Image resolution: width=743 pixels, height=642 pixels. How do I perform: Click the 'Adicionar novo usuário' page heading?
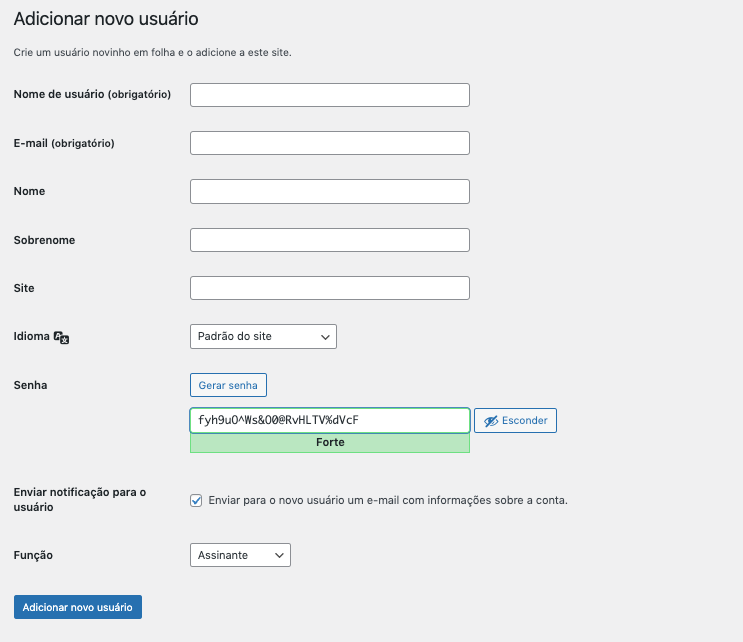tap(106, 19)
